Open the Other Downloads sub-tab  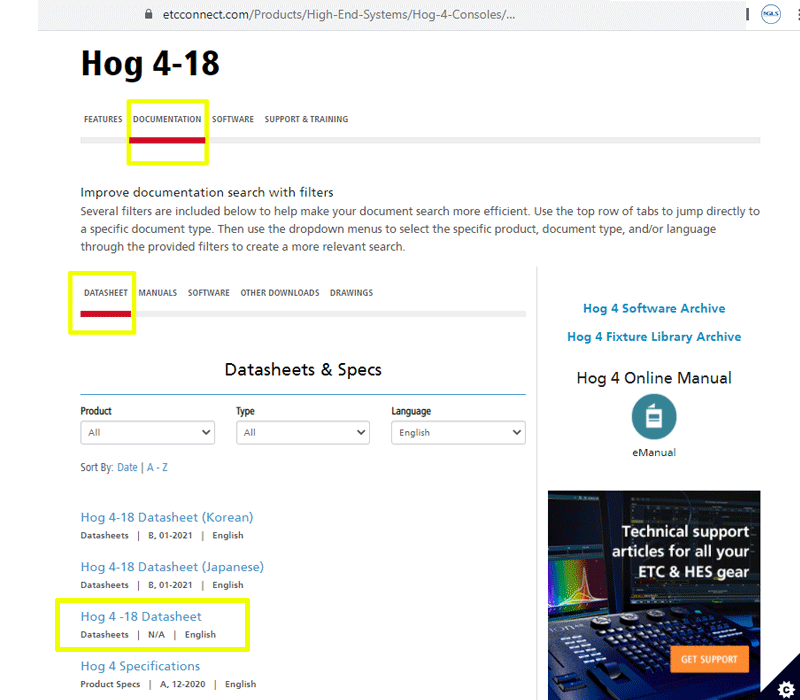(280, 293)
